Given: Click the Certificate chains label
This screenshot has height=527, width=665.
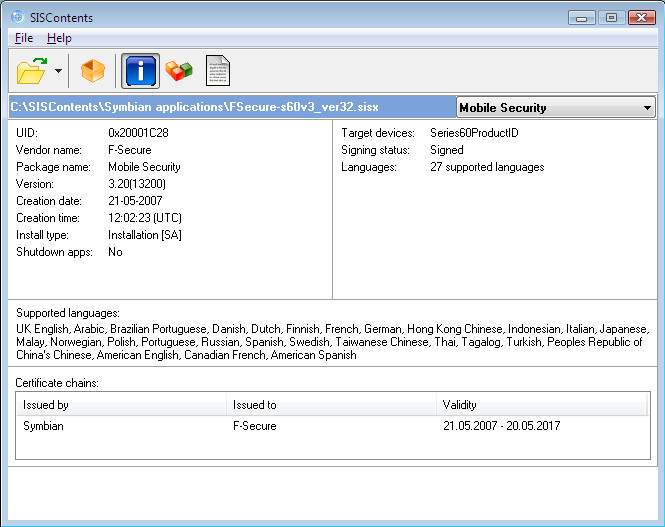Looking at the screenshot, I should pyautogui.click(x=57, y=383).
